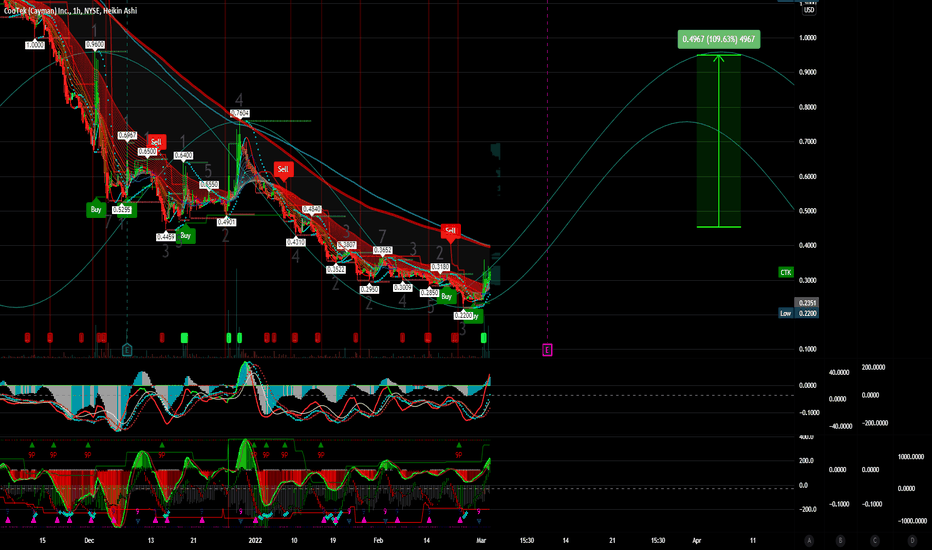The height and width of the screenshot is (550, 932).
Task: Select the B scale button at the bottom right
Action: (840, 540)
